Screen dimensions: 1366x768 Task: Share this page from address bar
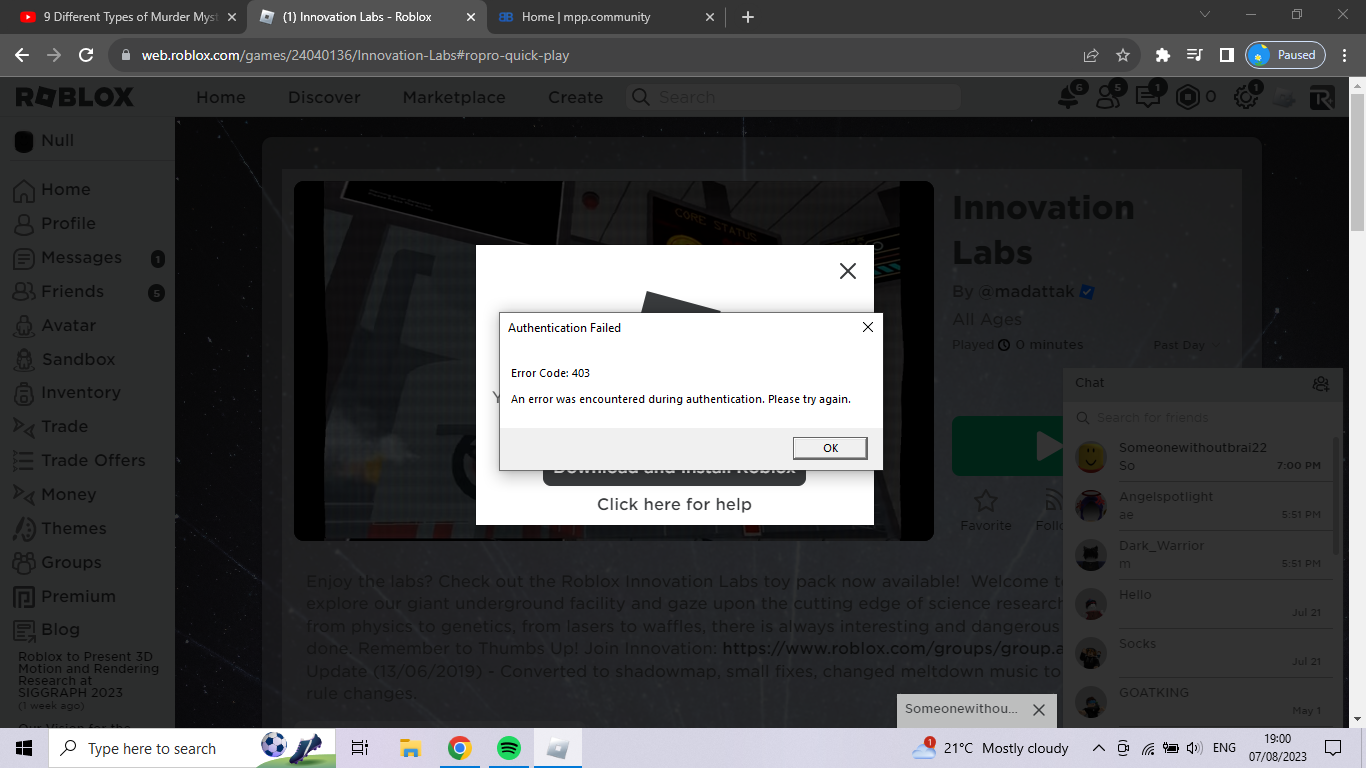point(1091,55)
